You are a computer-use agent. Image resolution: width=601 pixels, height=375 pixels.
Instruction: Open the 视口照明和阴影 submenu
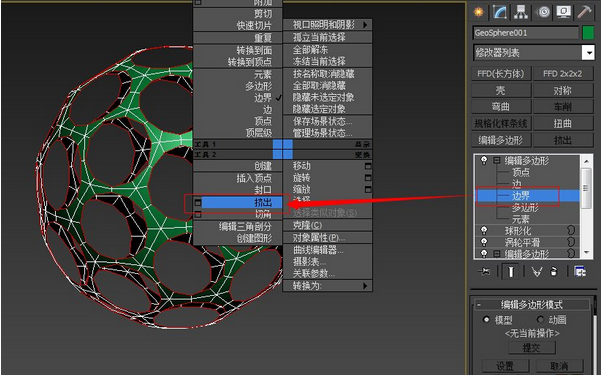[x=327, y=25]
